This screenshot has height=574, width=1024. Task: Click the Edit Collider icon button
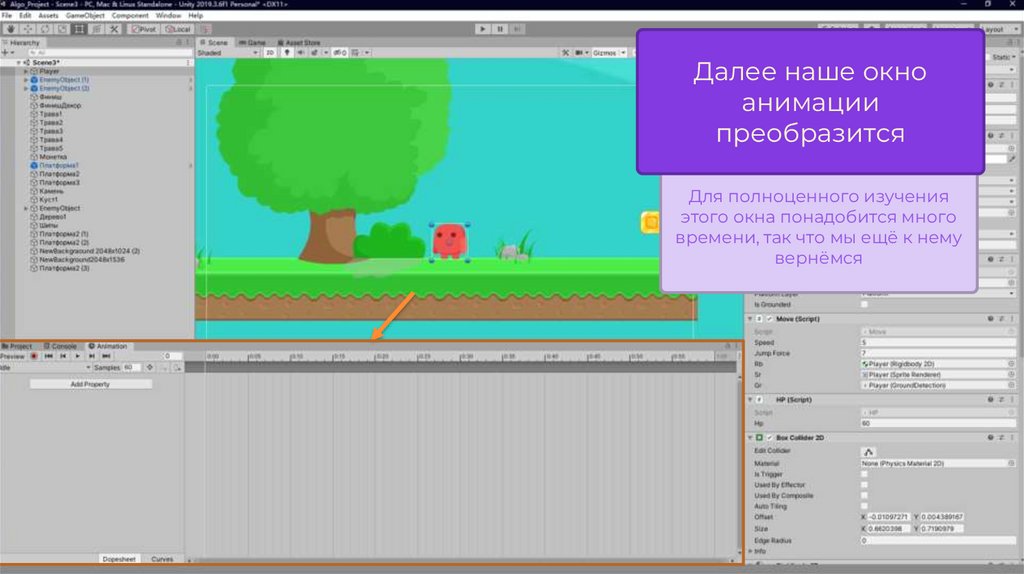[869, 451]
